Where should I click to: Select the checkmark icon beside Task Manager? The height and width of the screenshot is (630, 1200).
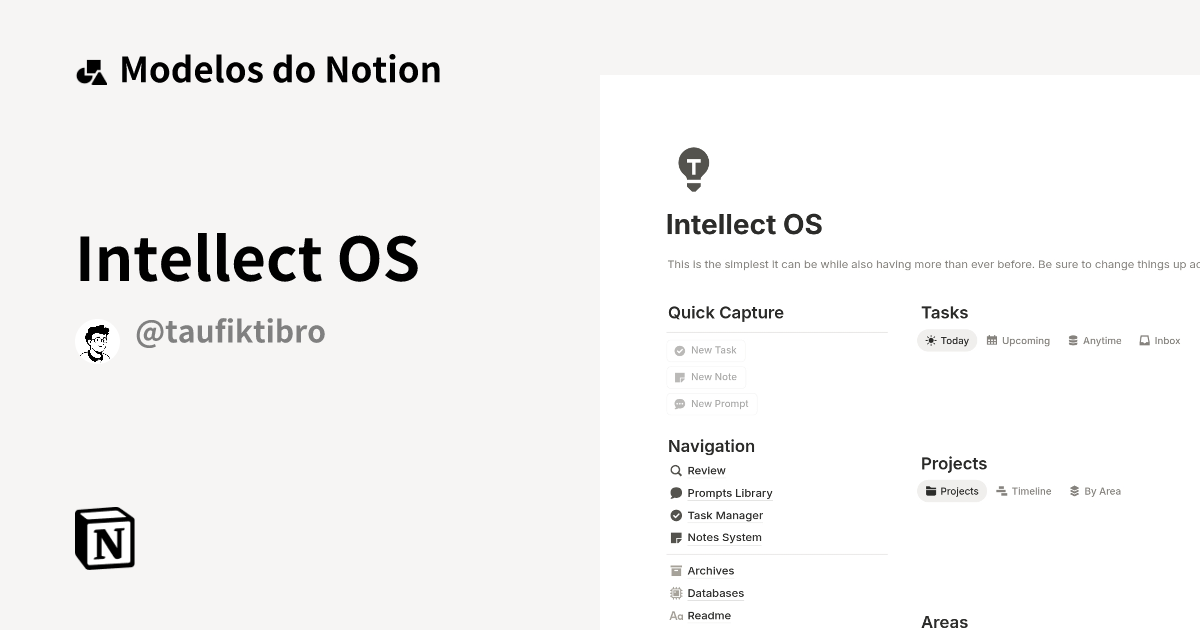pyautogui.click(x=676, y=515)
